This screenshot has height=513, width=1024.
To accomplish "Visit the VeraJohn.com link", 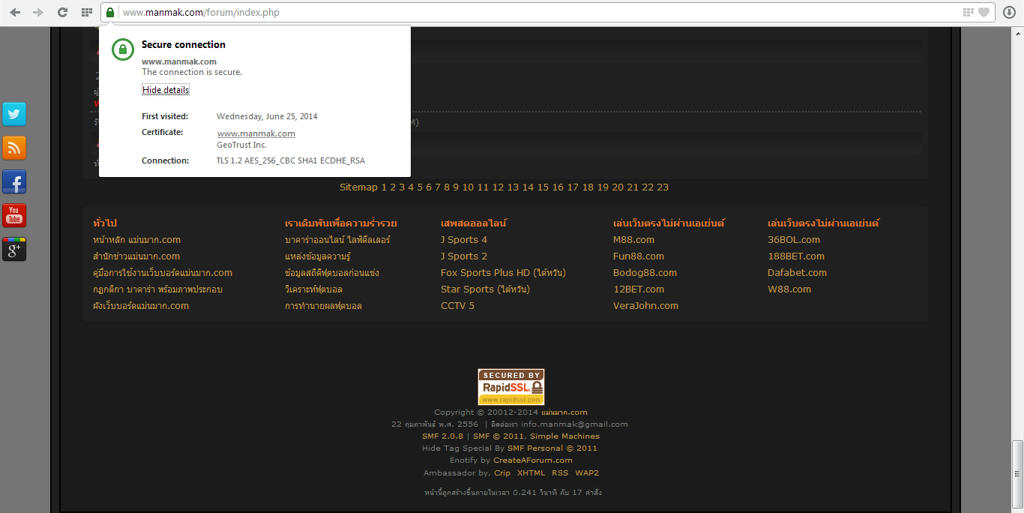I will pos(646,305).
